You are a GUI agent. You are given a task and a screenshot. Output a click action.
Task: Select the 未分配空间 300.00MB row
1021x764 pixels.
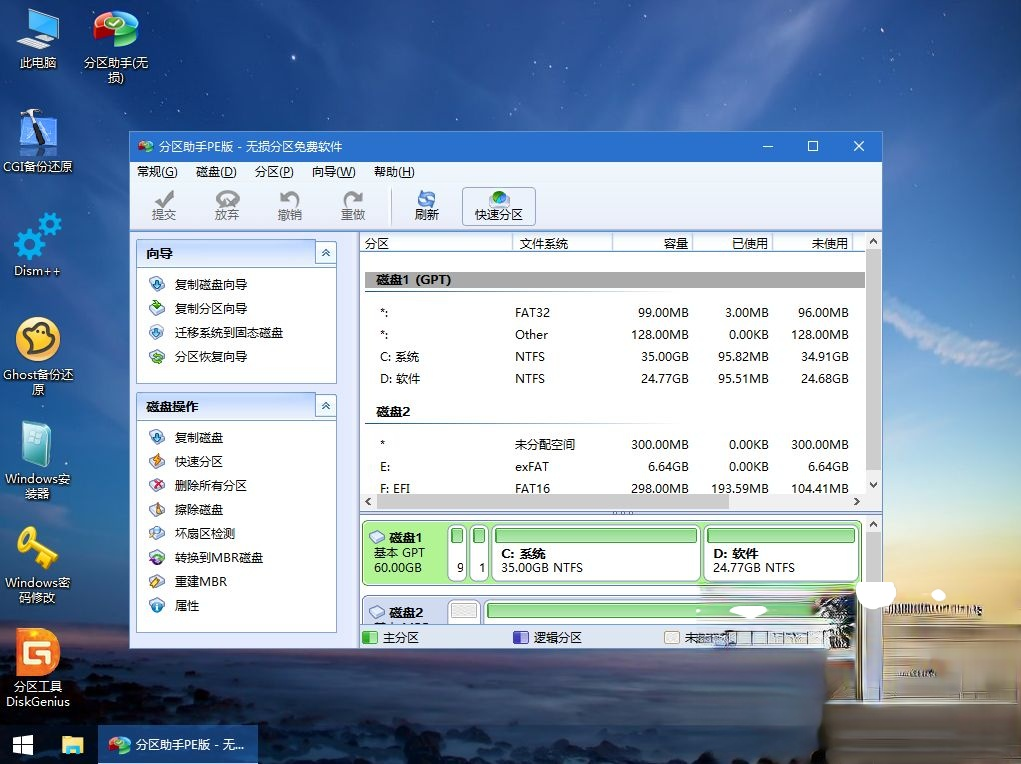click(x=614, y=445)
